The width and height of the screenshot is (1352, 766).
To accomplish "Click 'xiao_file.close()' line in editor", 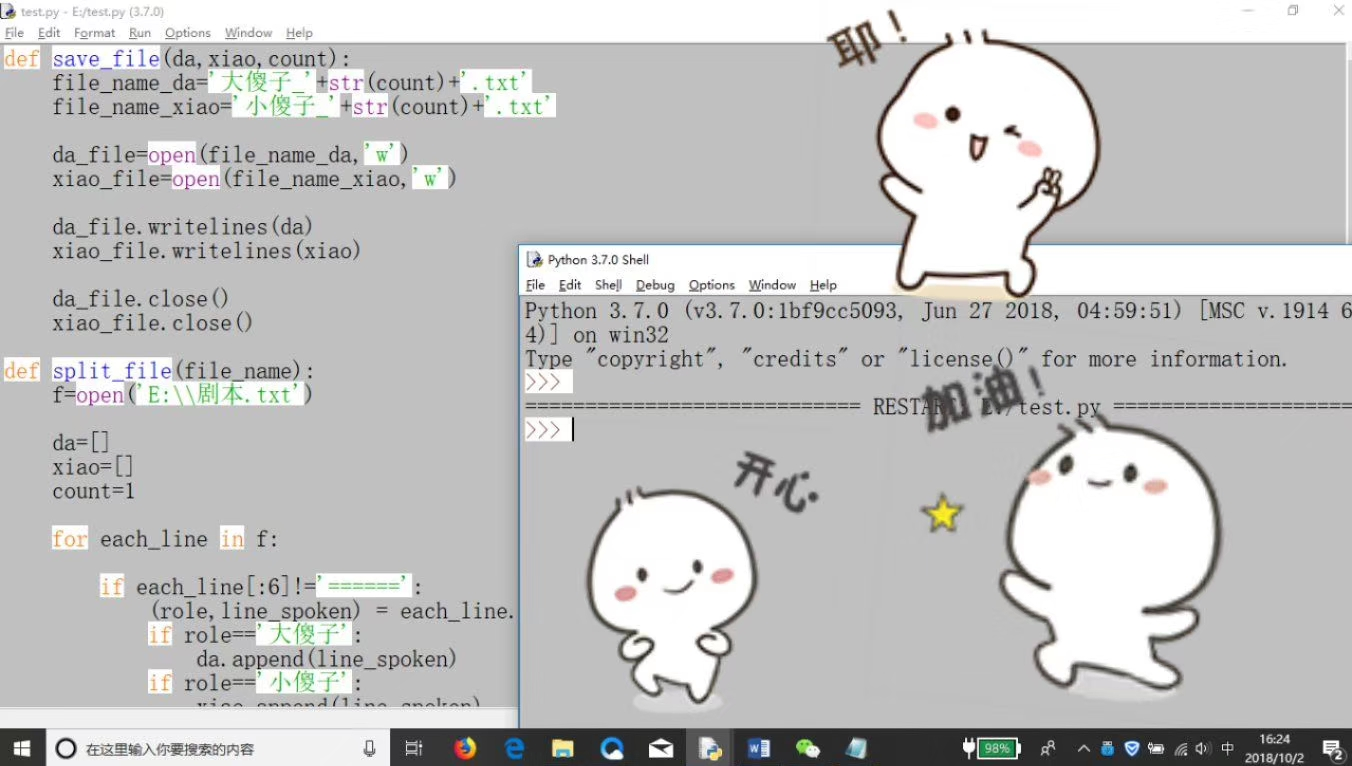I will click(153, 323).
